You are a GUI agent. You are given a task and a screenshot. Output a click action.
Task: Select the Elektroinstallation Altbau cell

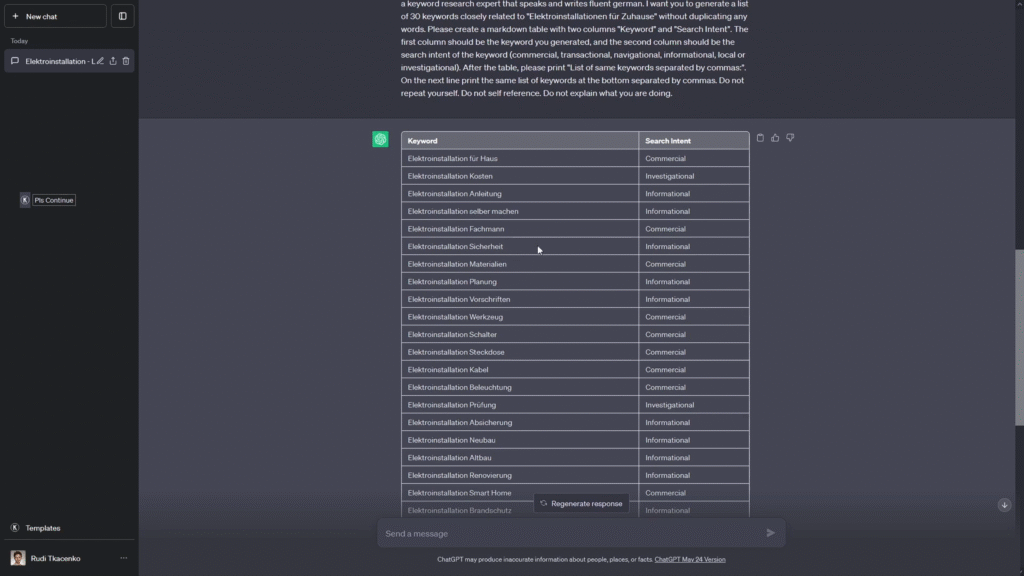520,458
